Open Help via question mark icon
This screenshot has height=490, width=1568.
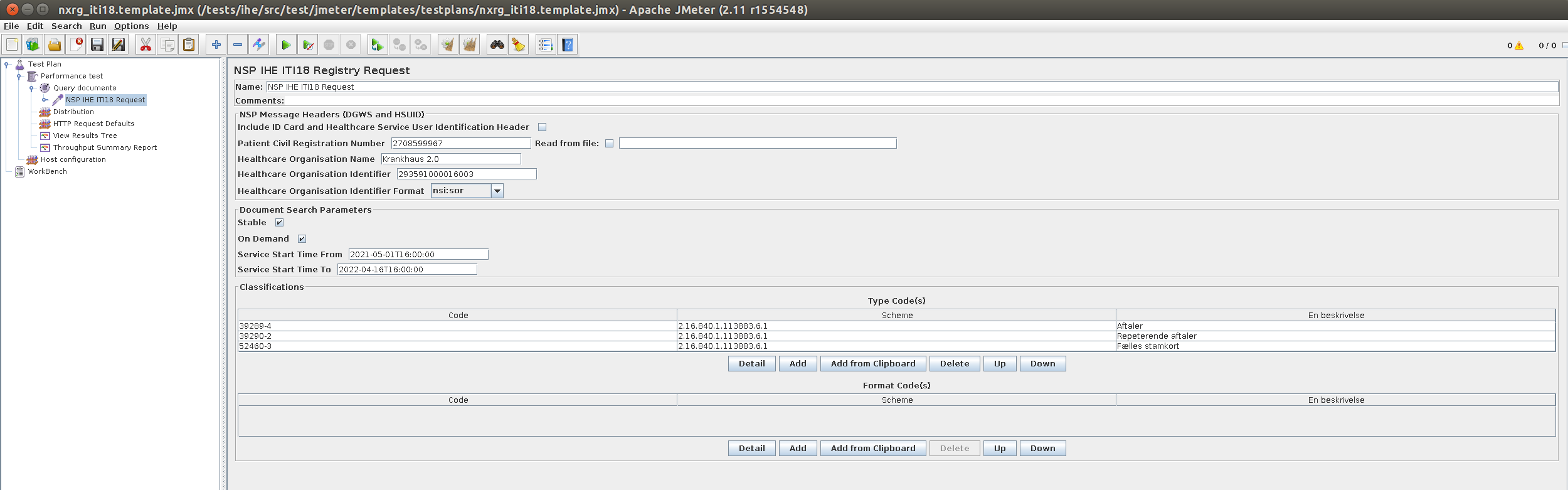568,45
